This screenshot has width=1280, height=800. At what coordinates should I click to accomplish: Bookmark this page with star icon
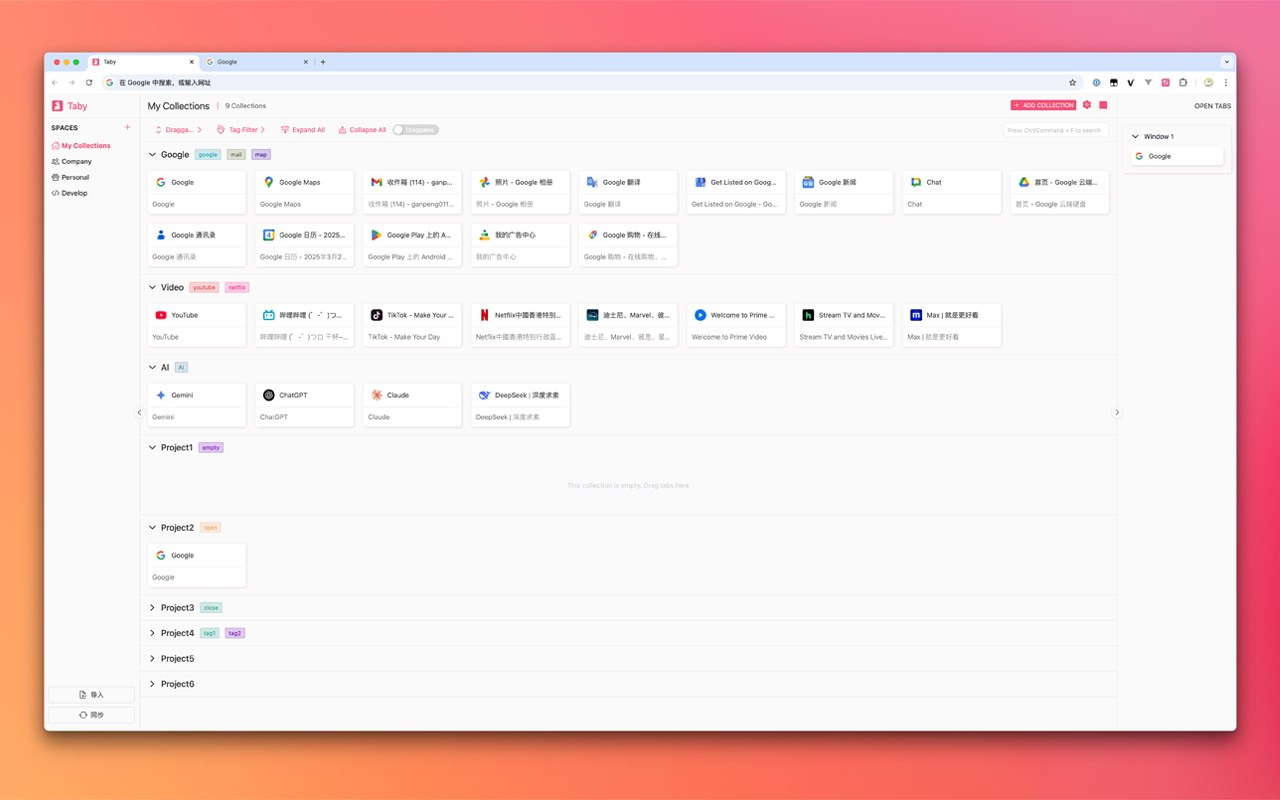[x=1073, y=83]
